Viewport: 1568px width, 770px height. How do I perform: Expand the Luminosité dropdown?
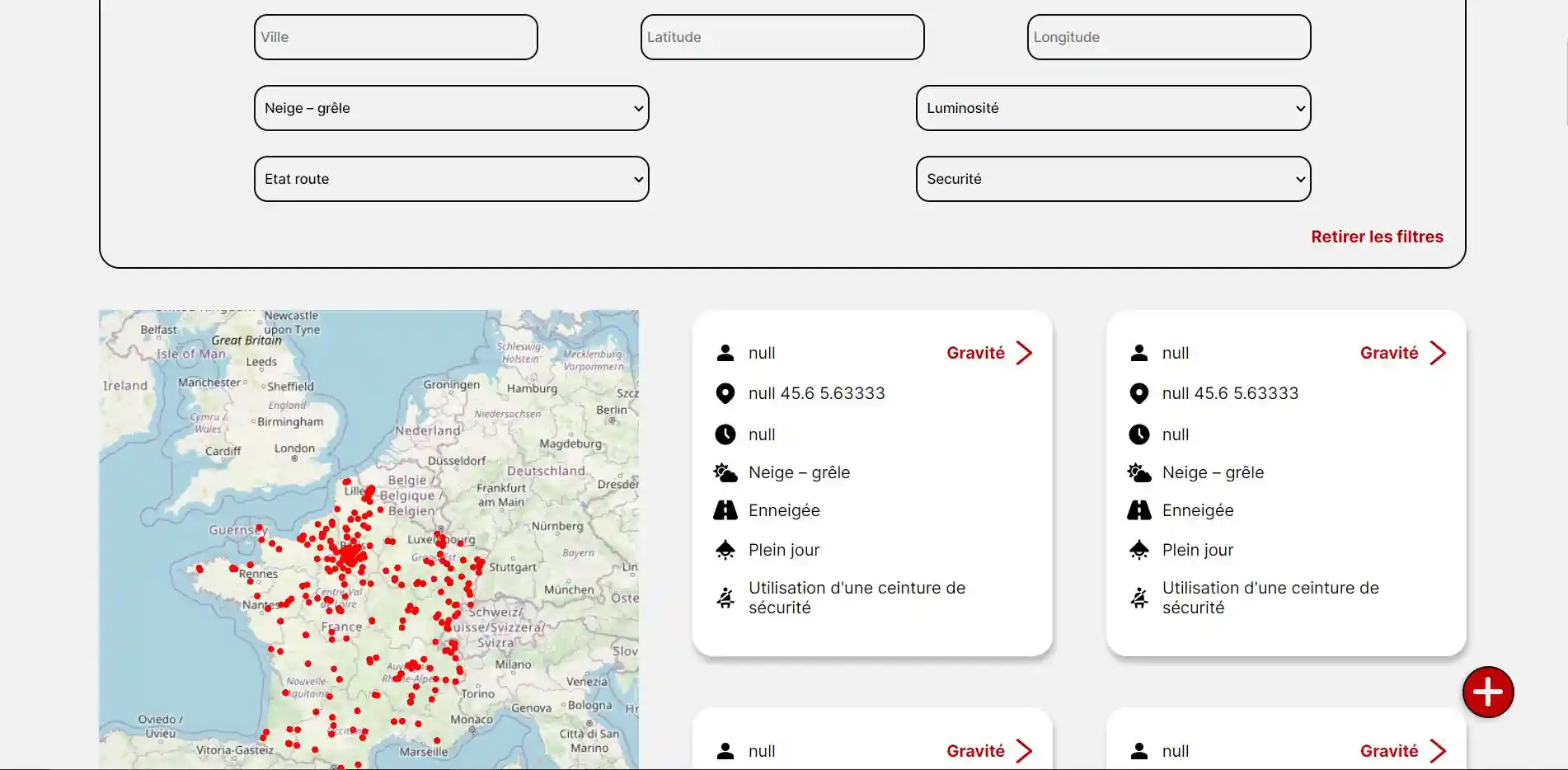tap(1113, 108)
